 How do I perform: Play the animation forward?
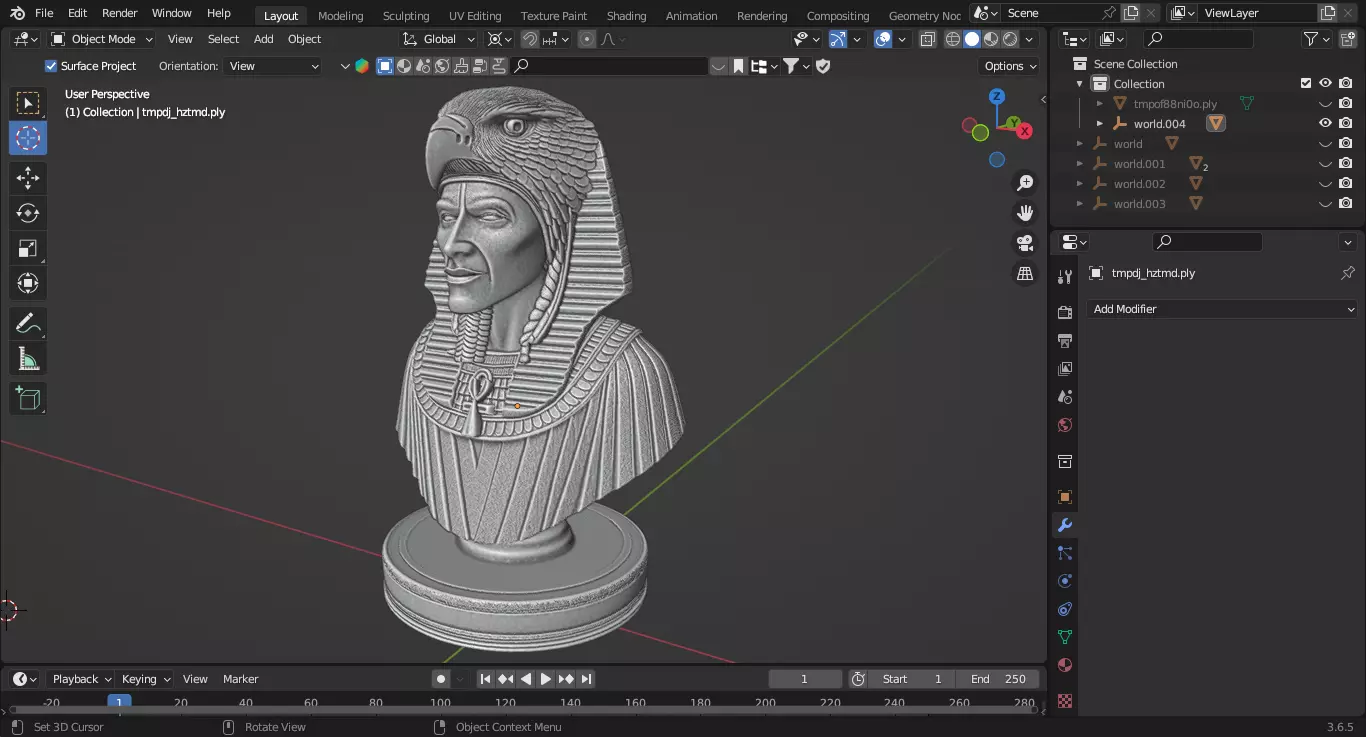[546, 679]
